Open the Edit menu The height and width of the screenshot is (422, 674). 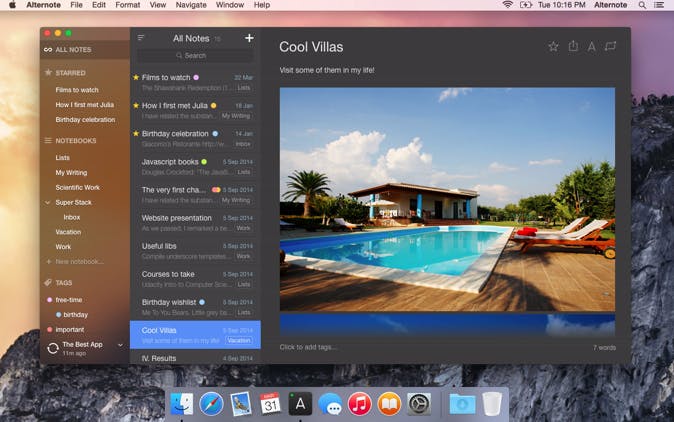tap(98, 5)
